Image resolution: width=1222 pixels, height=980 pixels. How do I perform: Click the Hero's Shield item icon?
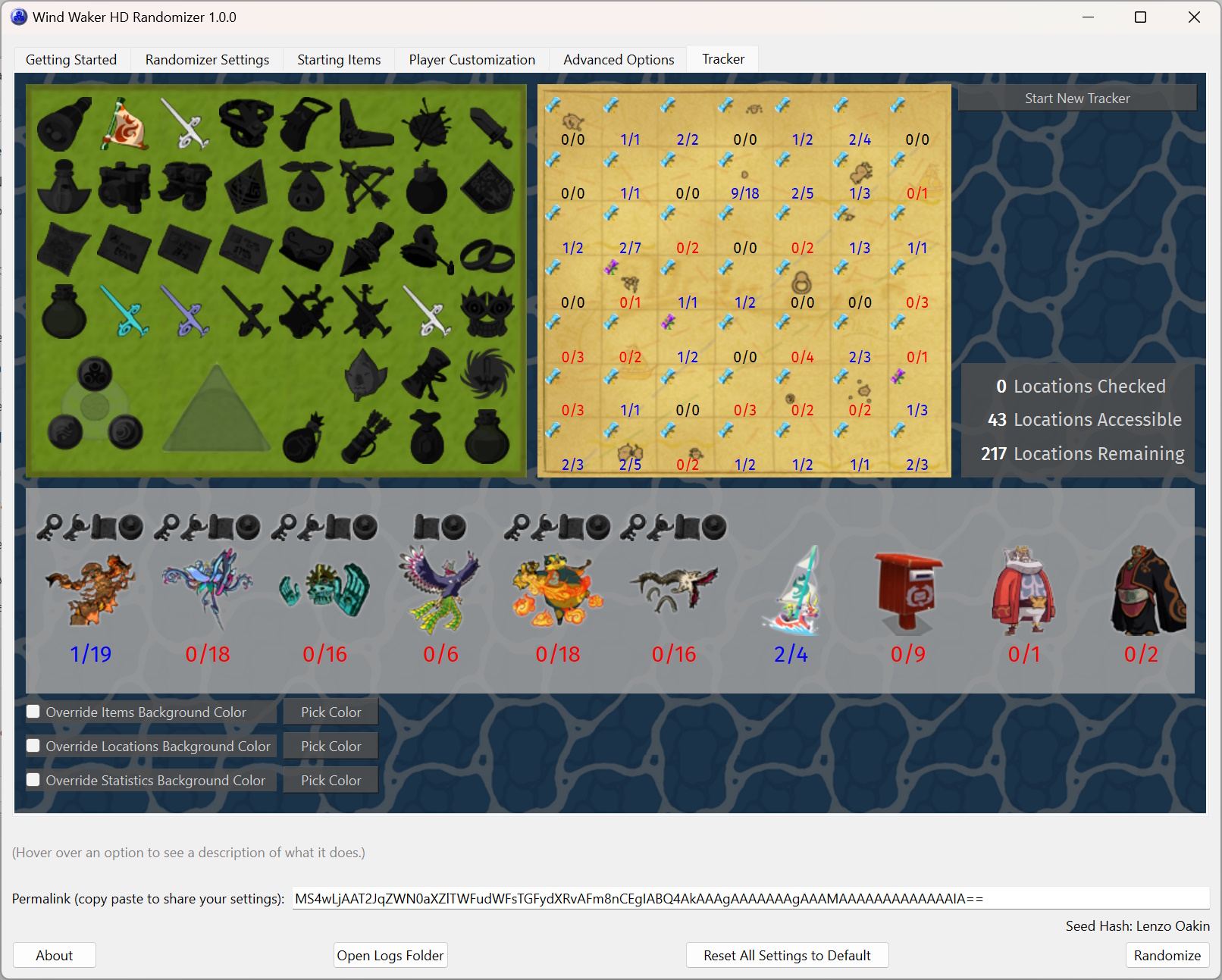488,186
